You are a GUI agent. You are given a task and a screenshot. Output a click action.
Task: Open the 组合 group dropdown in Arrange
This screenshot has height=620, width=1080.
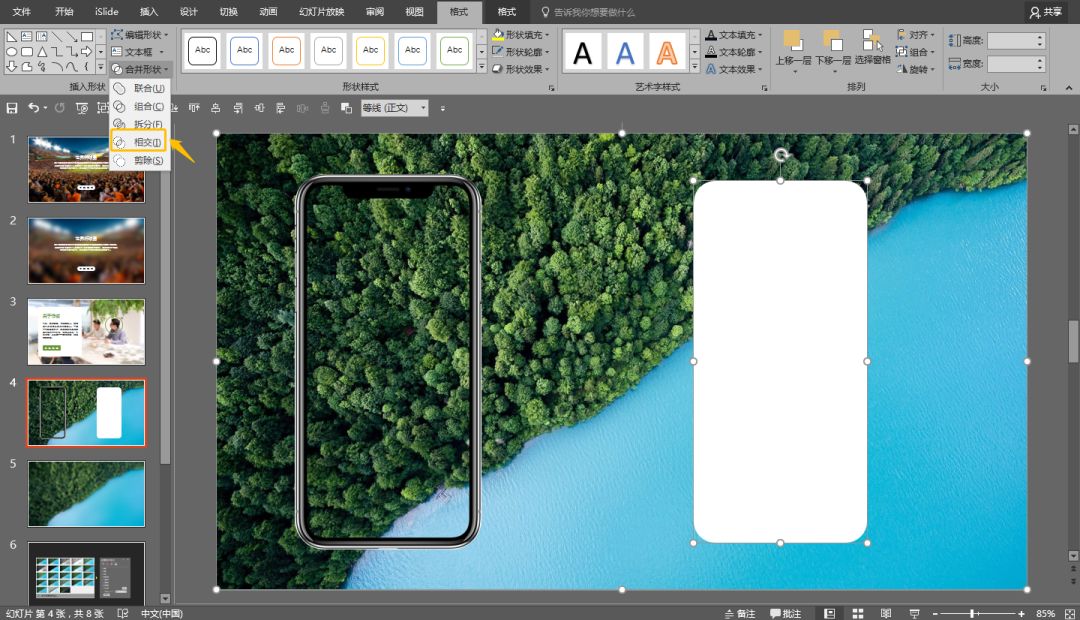[x=916, y=52]
